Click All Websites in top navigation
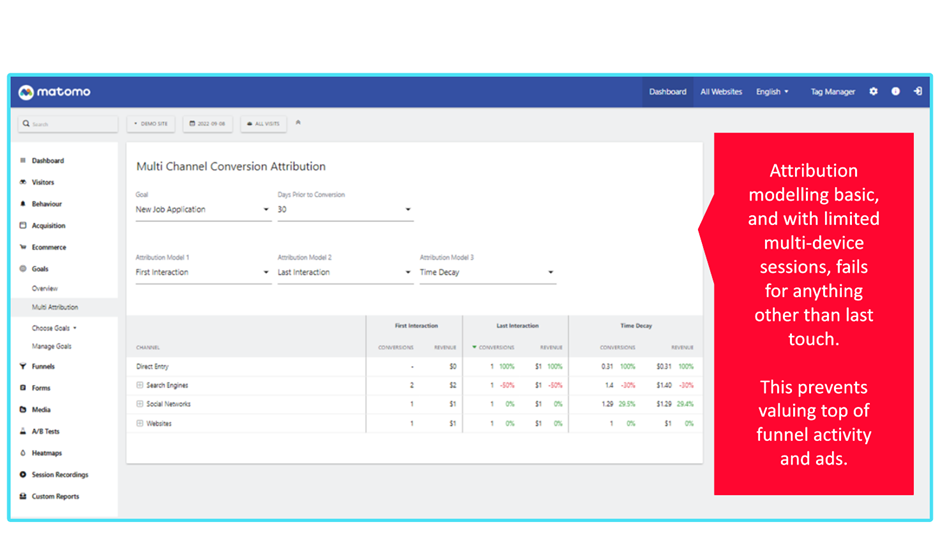940x546 pixels. 721,92
